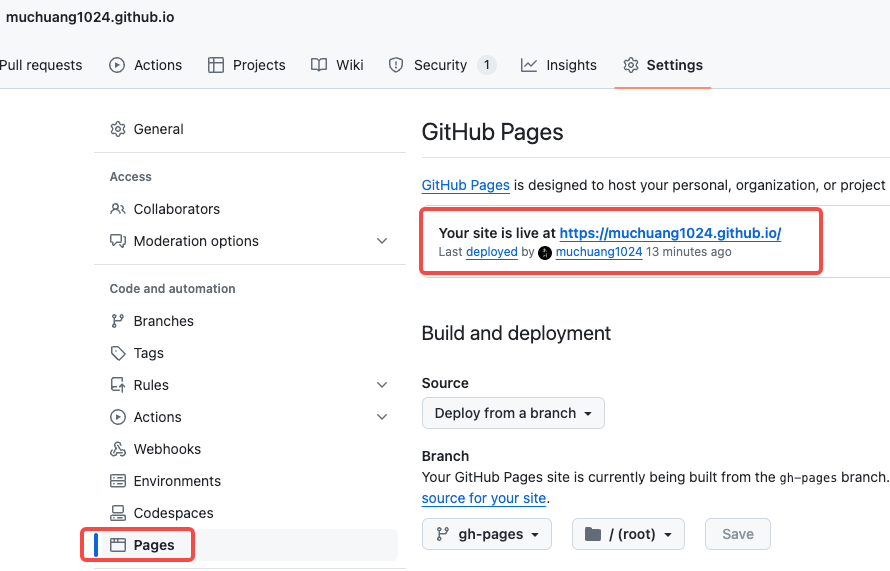Click the Codespaces icon
Viewport: 890px width, 571px height.
click(x=117, y=513)
